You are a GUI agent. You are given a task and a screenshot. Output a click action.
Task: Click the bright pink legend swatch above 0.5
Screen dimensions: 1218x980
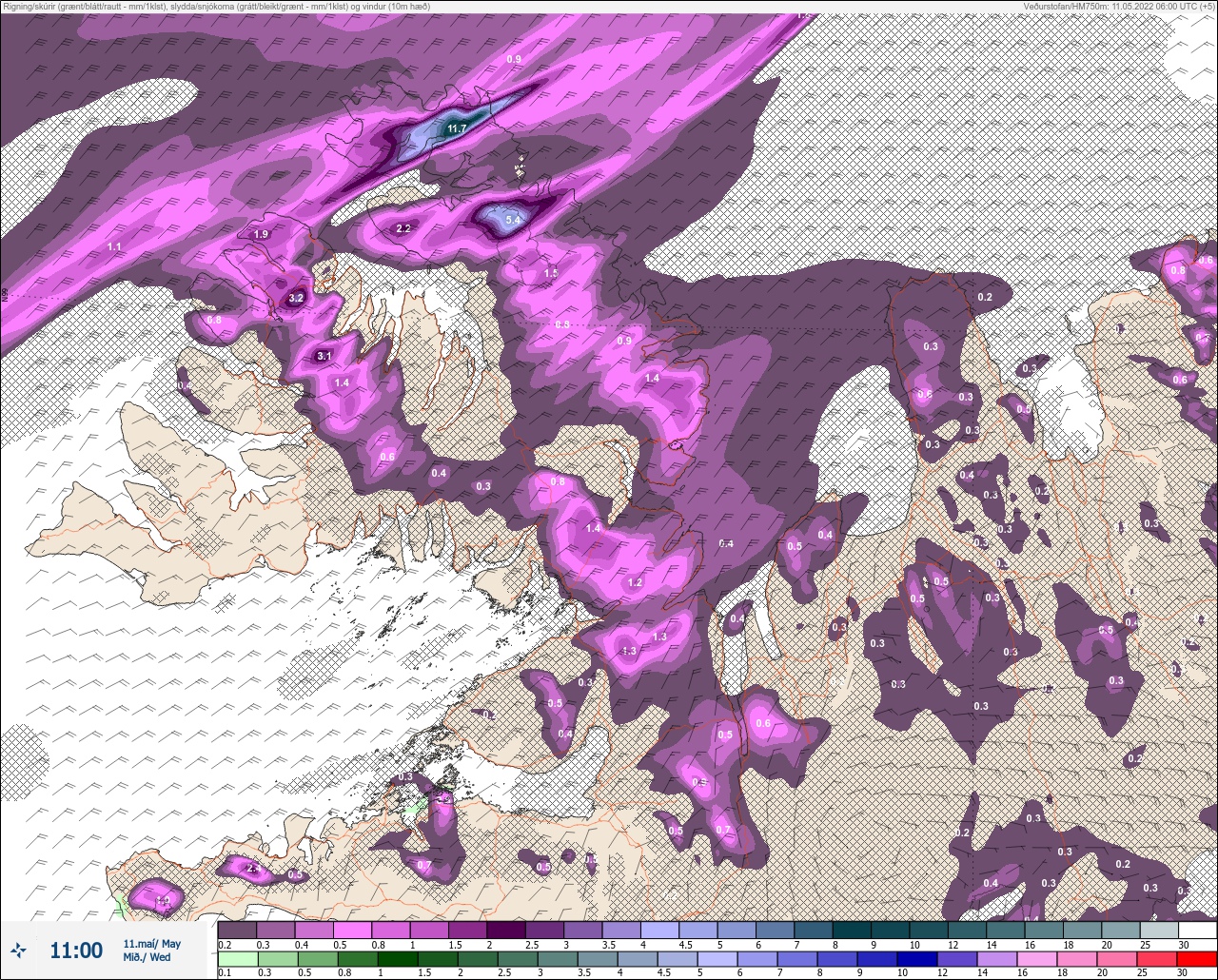tap(352, 930)
